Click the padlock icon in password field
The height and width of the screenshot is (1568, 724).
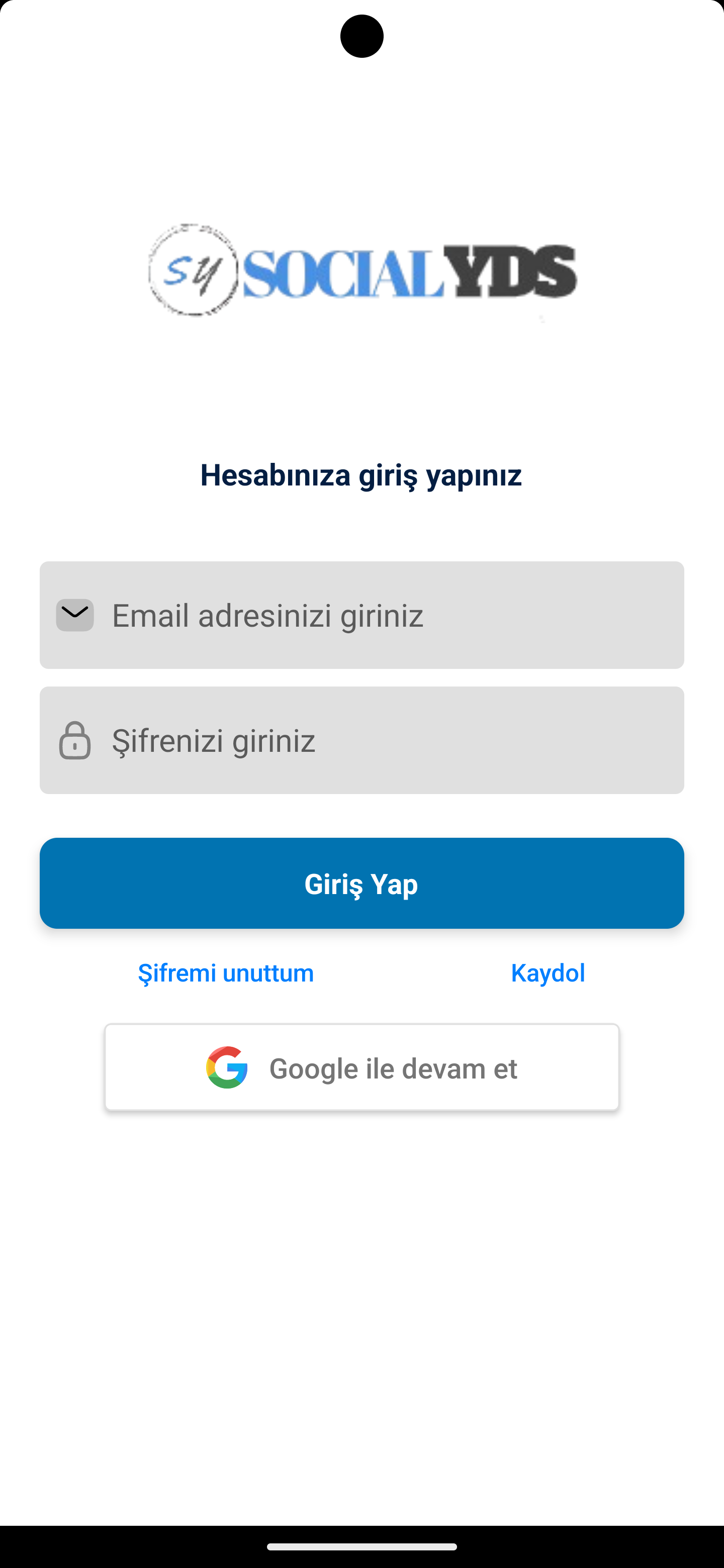75,740
